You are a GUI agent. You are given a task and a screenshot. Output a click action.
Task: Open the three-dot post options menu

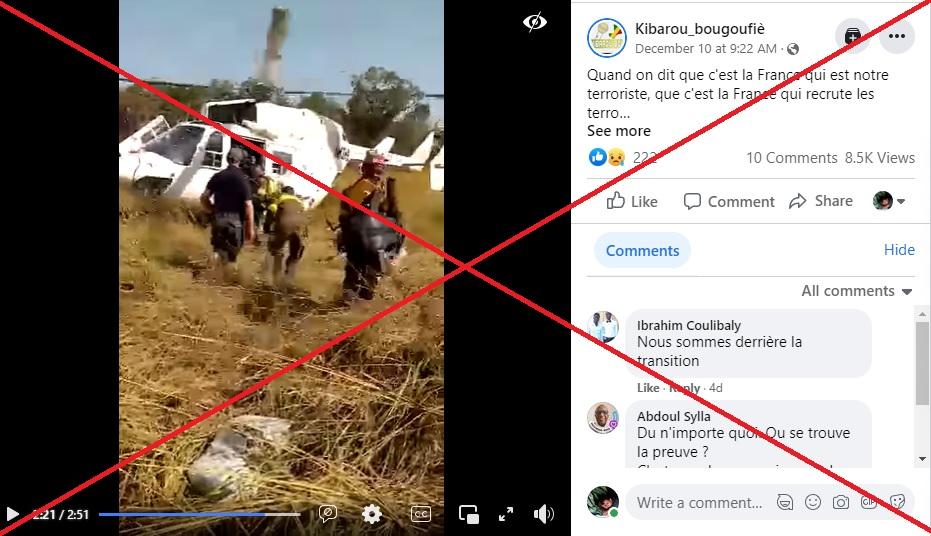[897, 36]
